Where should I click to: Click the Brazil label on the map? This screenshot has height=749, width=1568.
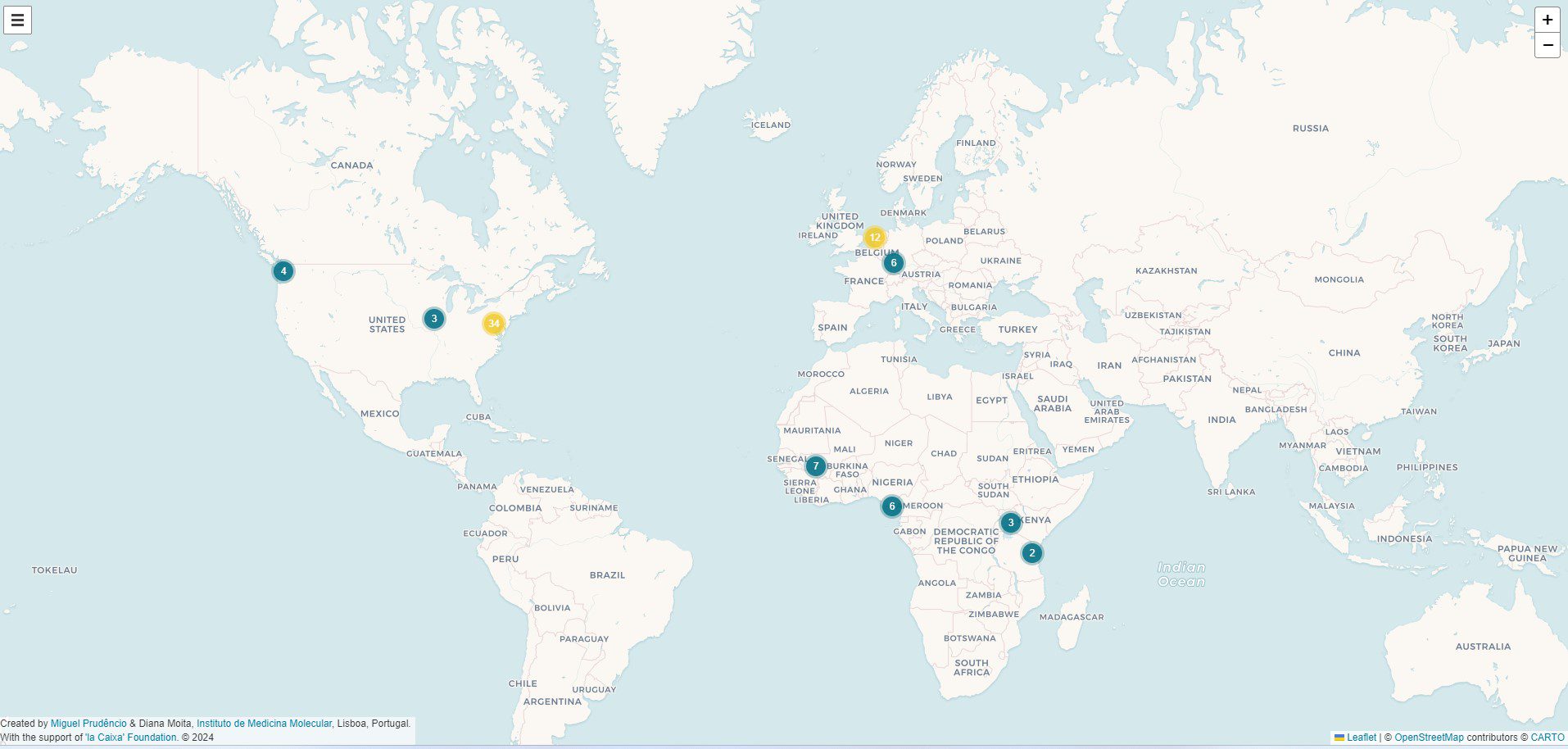(607, 575)
